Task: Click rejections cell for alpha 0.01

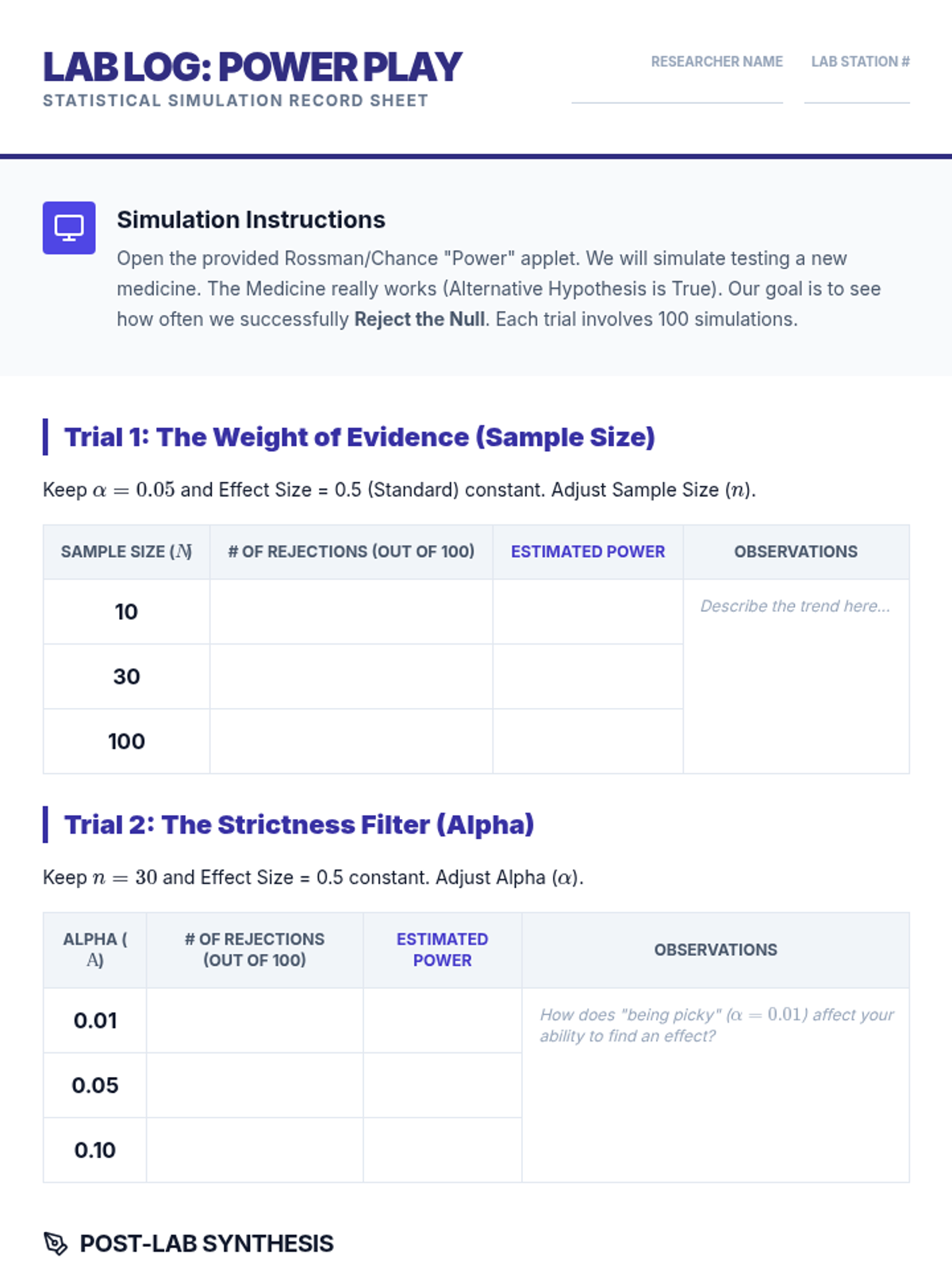Action: (x=255, y=1021)
